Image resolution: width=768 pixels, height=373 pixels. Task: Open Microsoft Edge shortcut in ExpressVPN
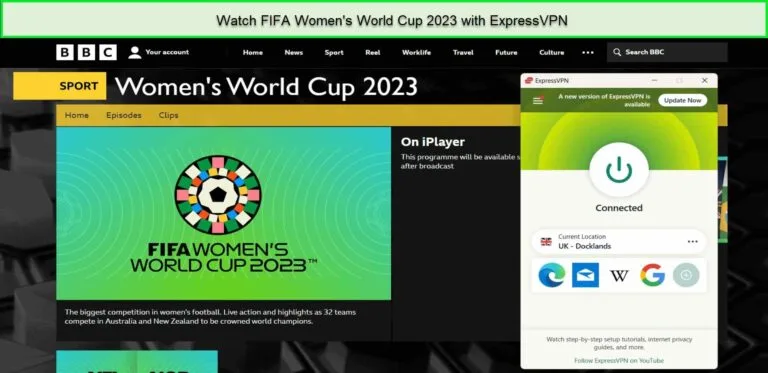552,275
